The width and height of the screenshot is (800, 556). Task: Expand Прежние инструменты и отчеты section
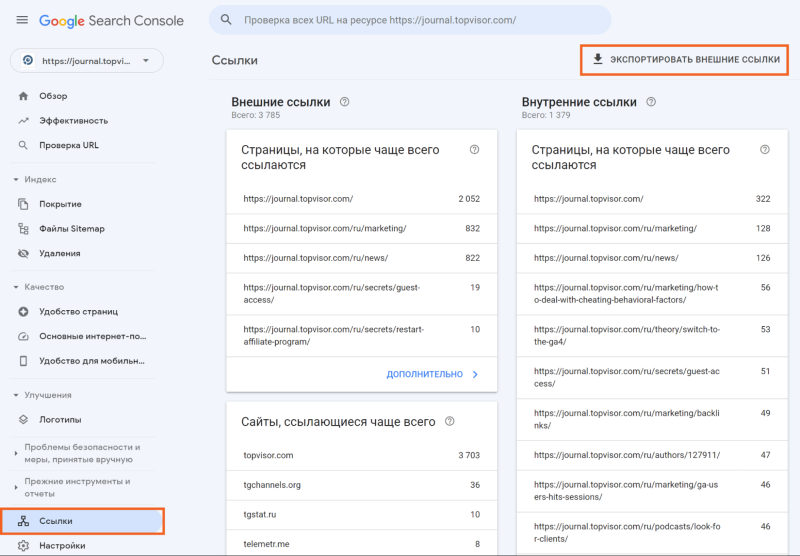tap(16, 487)
